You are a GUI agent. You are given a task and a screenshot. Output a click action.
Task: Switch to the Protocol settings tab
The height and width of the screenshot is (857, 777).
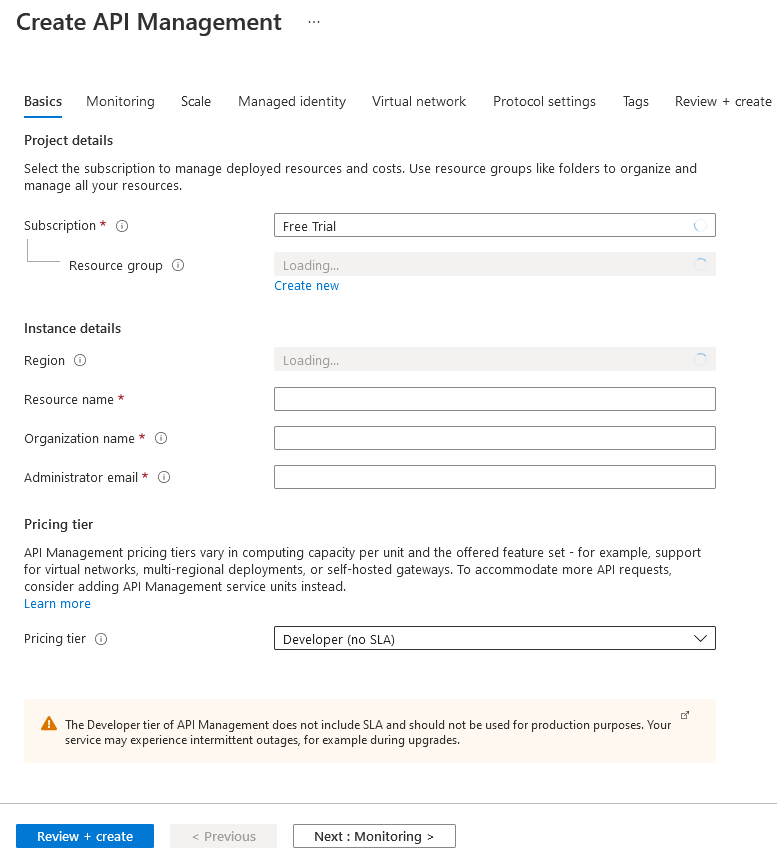(544, 101)
